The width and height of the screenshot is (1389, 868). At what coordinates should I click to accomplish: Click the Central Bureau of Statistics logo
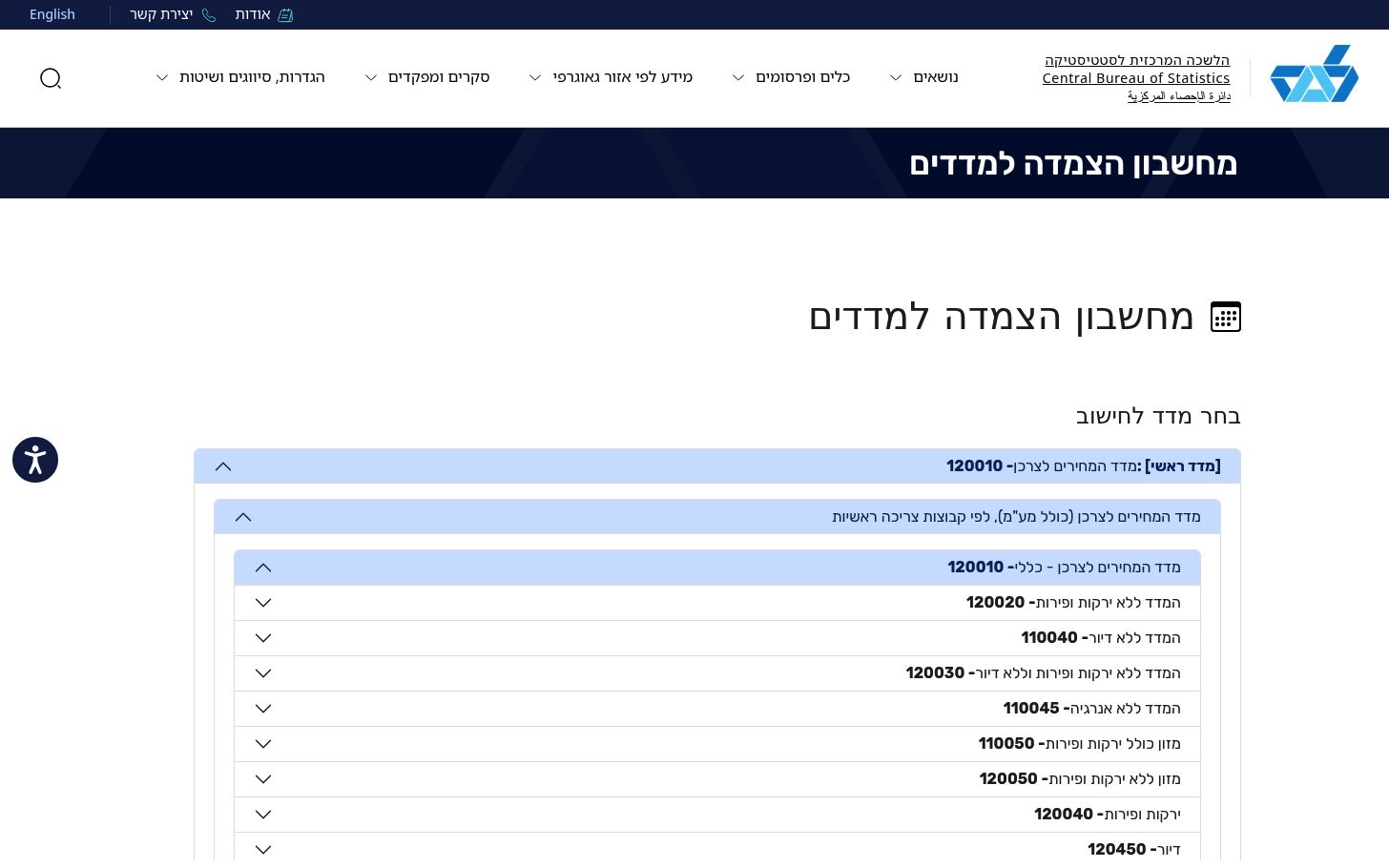pyautogui.click(x=1314, y=73)
